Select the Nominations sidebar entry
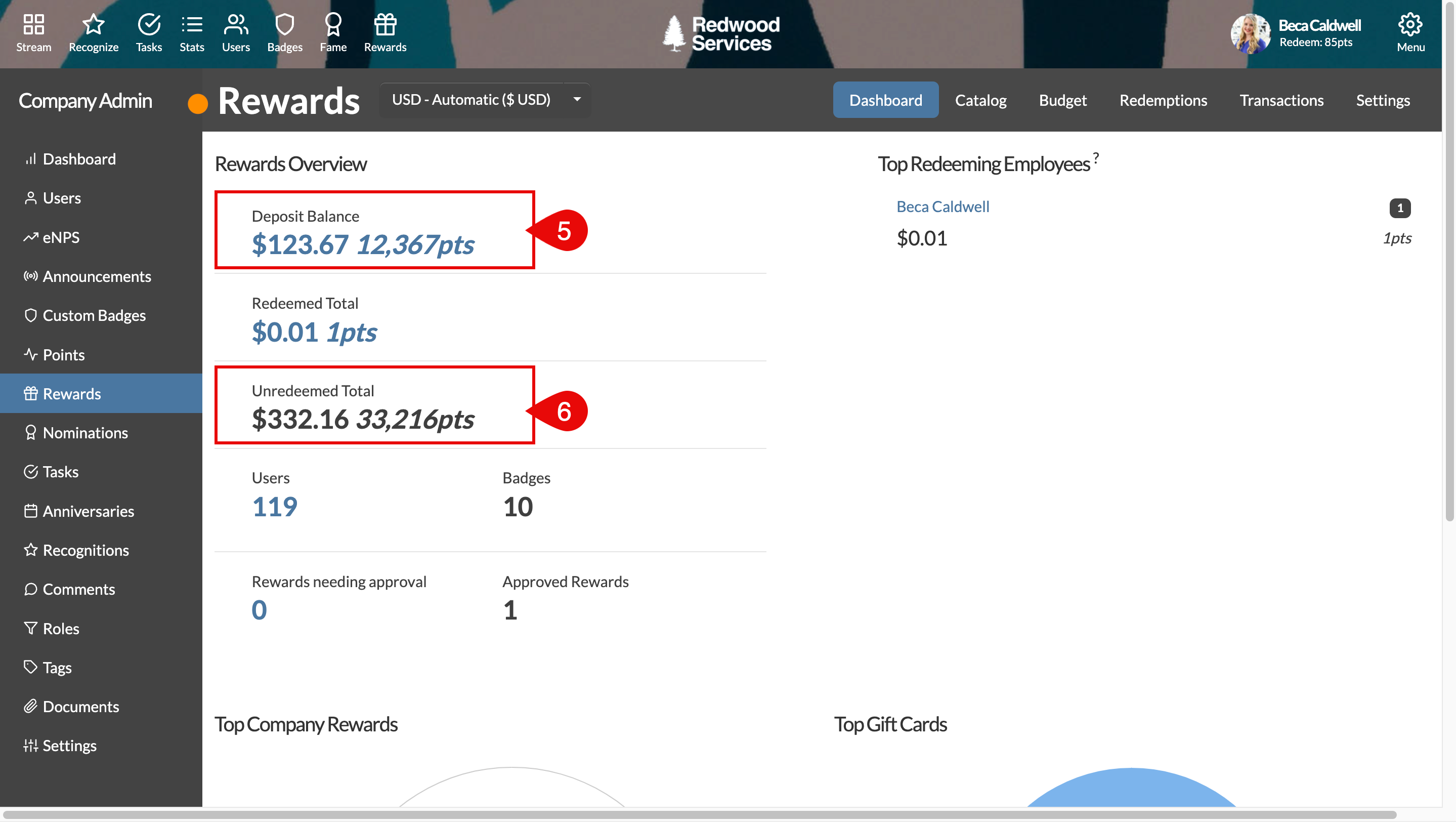This screenshot has height=822, width=1456. pos(85,432)
